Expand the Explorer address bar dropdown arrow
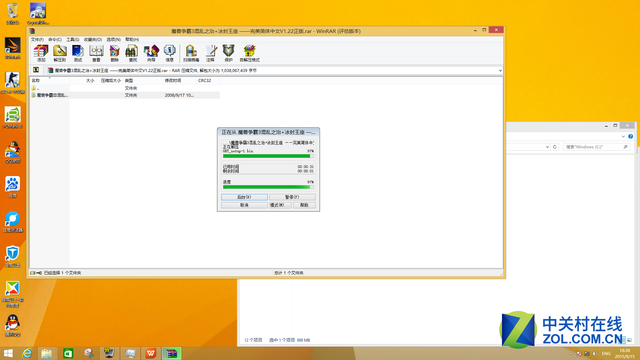 pos(547,147)
